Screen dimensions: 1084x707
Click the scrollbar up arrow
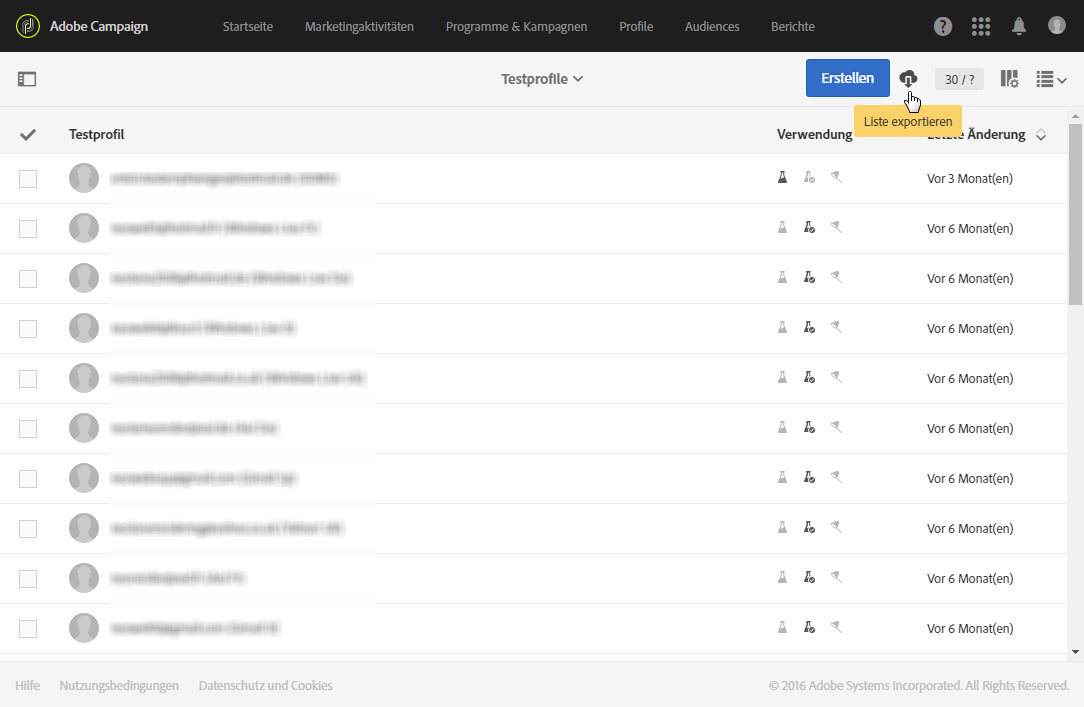(x=1075, y=116)
